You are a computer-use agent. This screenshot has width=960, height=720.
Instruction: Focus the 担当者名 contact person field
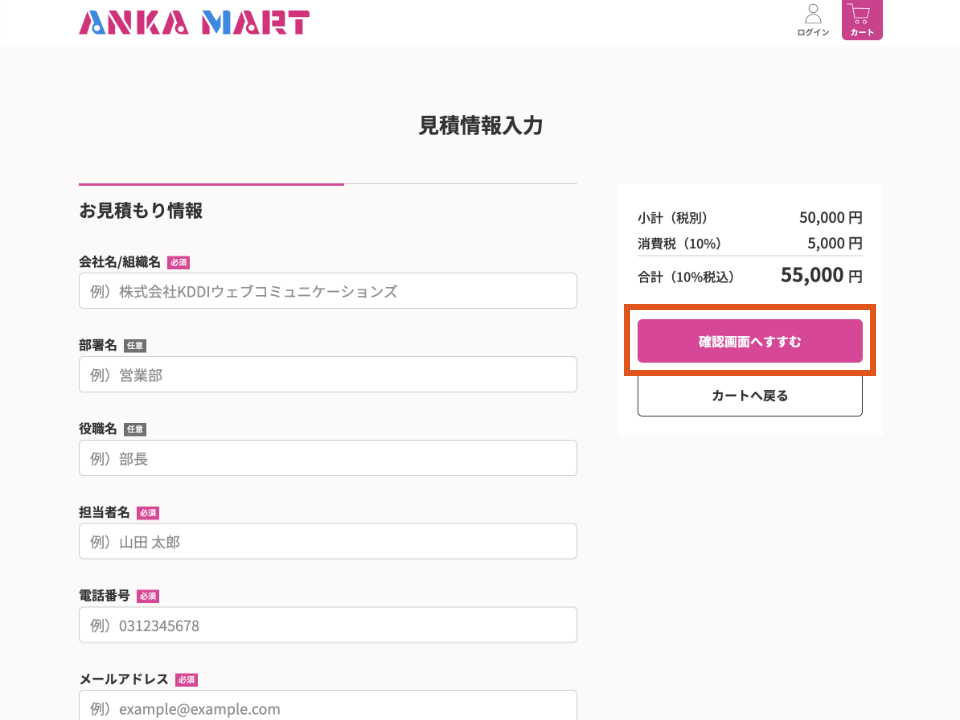tap(328, 542)
